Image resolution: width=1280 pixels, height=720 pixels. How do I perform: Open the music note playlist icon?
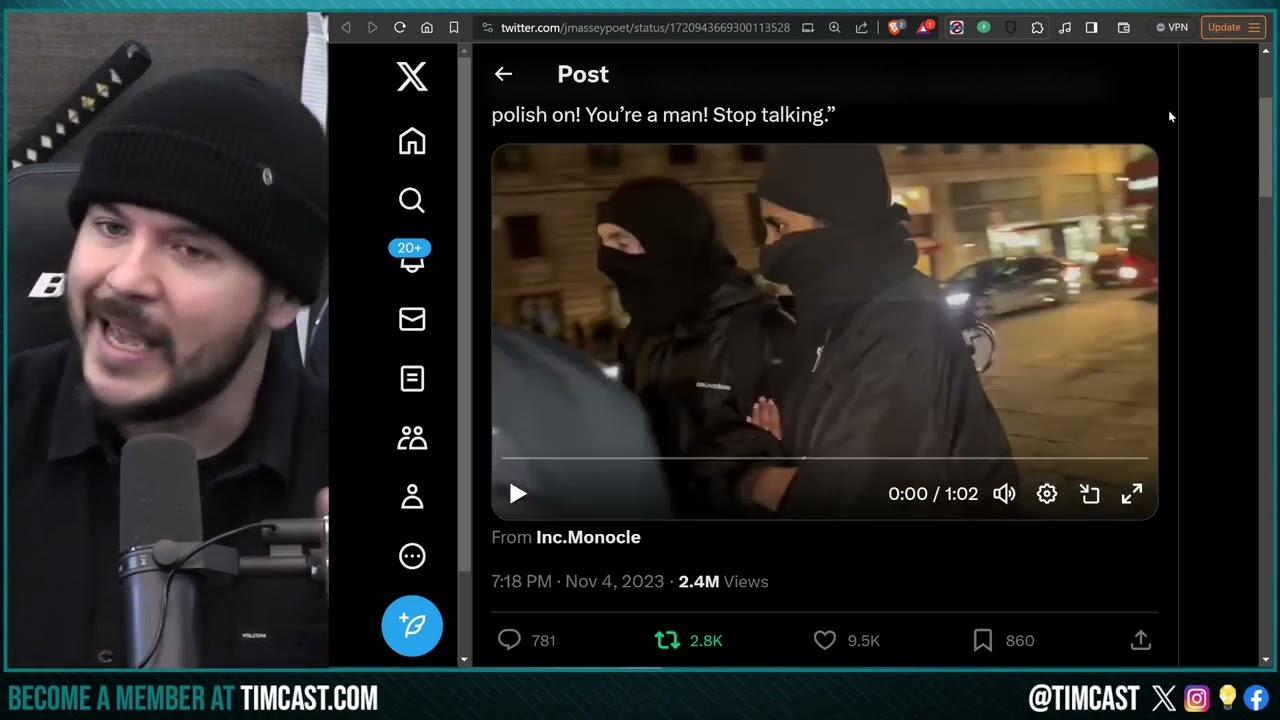[x=1064, y=28]
